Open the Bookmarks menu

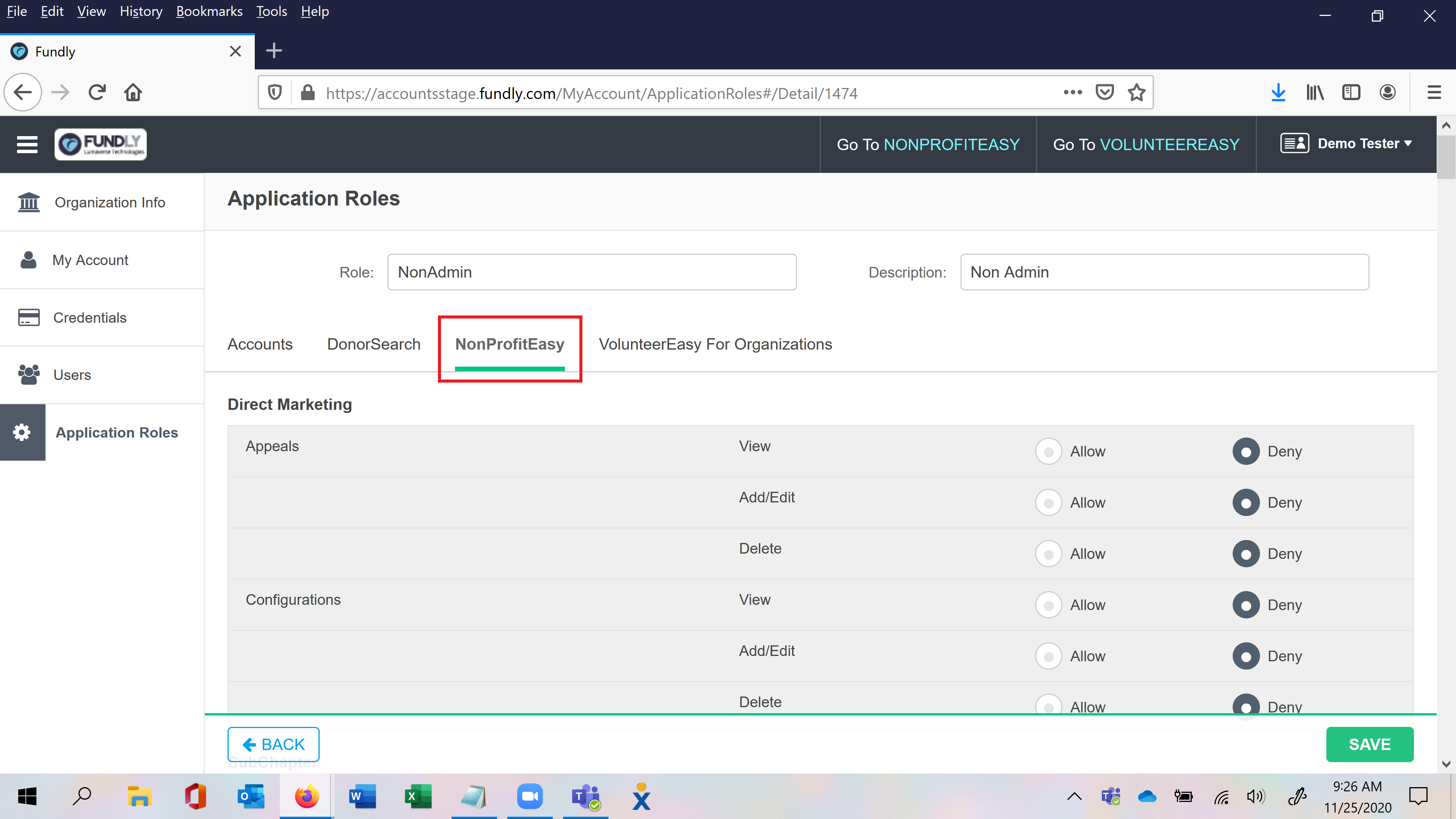click(x=209, y=11)
